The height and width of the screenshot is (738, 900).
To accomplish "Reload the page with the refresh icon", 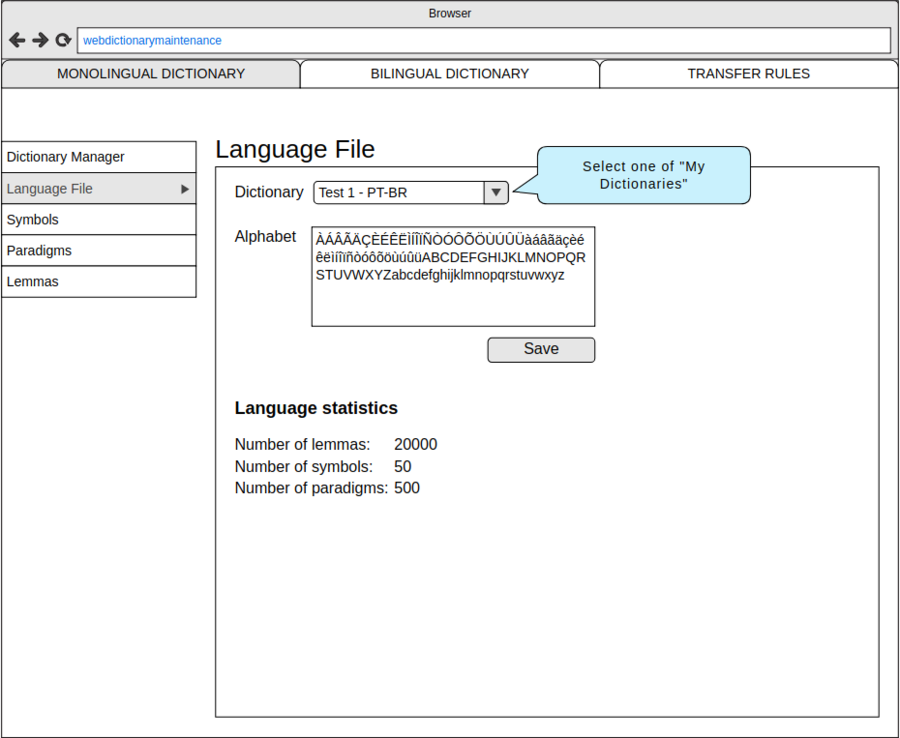I will (x=63, y=40).
